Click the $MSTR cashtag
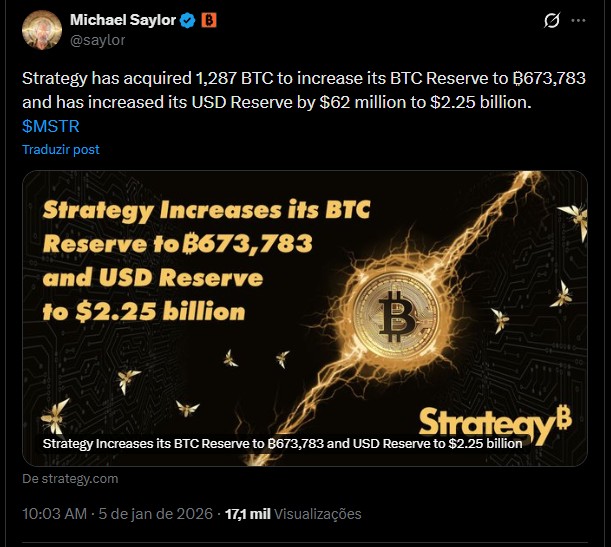 tap(51, 127)
